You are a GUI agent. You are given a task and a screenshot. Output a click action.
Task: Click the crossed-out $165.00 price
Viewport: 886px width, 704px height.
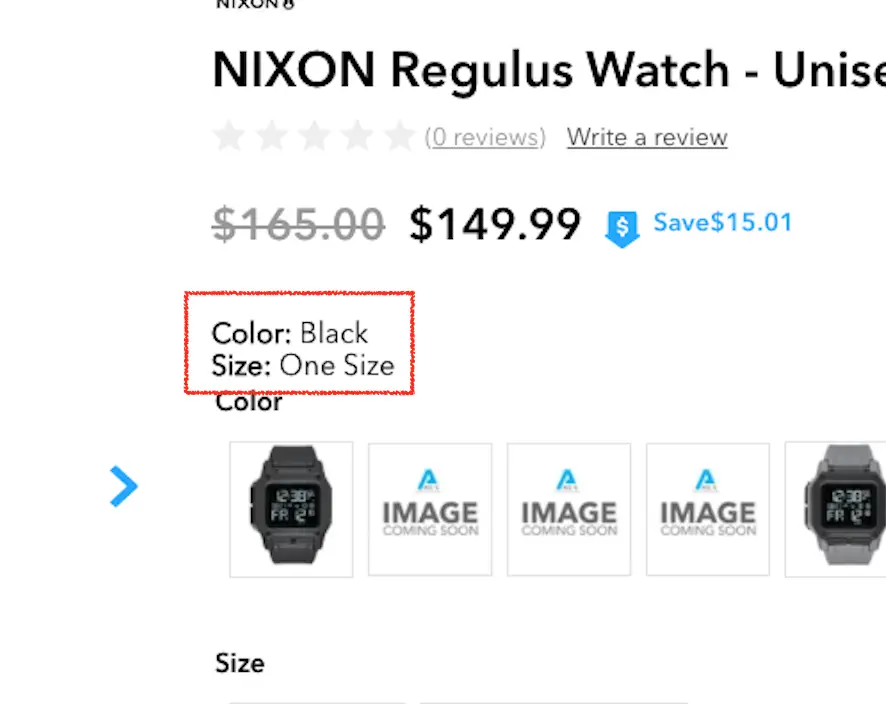click(298, 224)
